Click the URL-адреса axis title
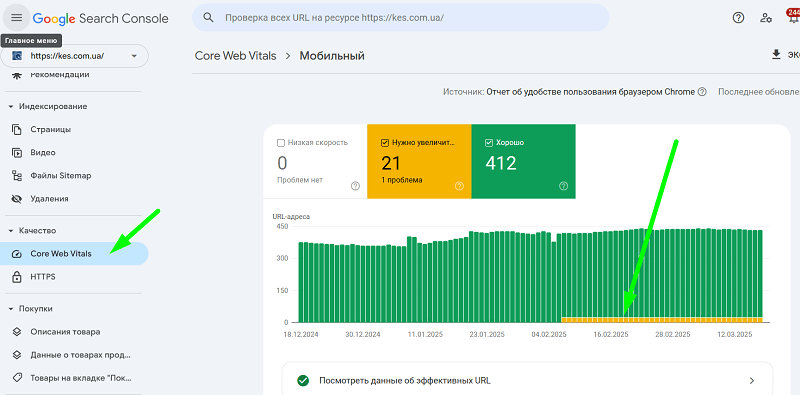 (x=291, y=216)
